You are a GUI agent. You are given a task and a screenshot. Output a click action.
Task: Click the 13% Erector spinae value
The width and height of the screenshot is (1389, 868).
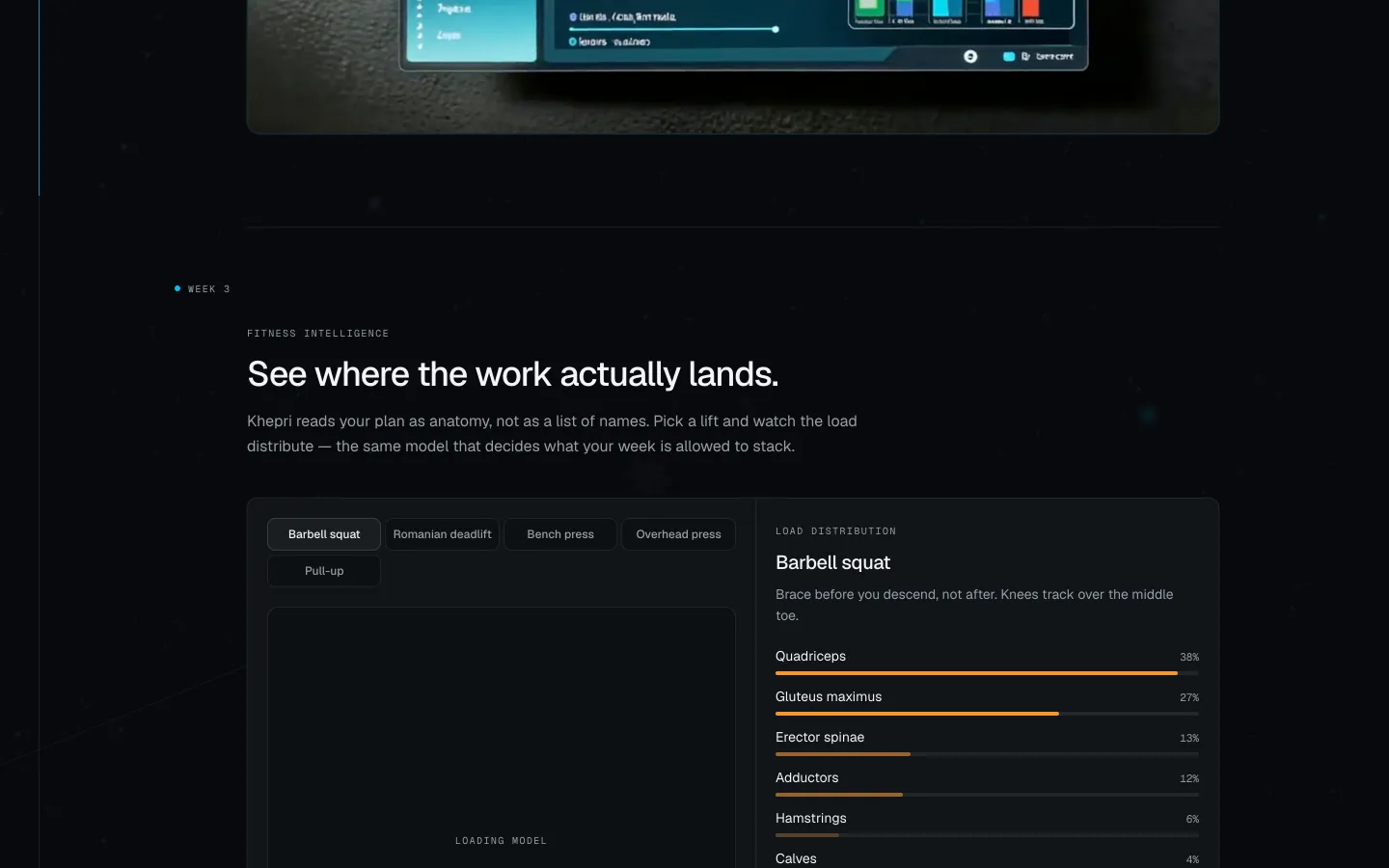tap(1189, 738)
